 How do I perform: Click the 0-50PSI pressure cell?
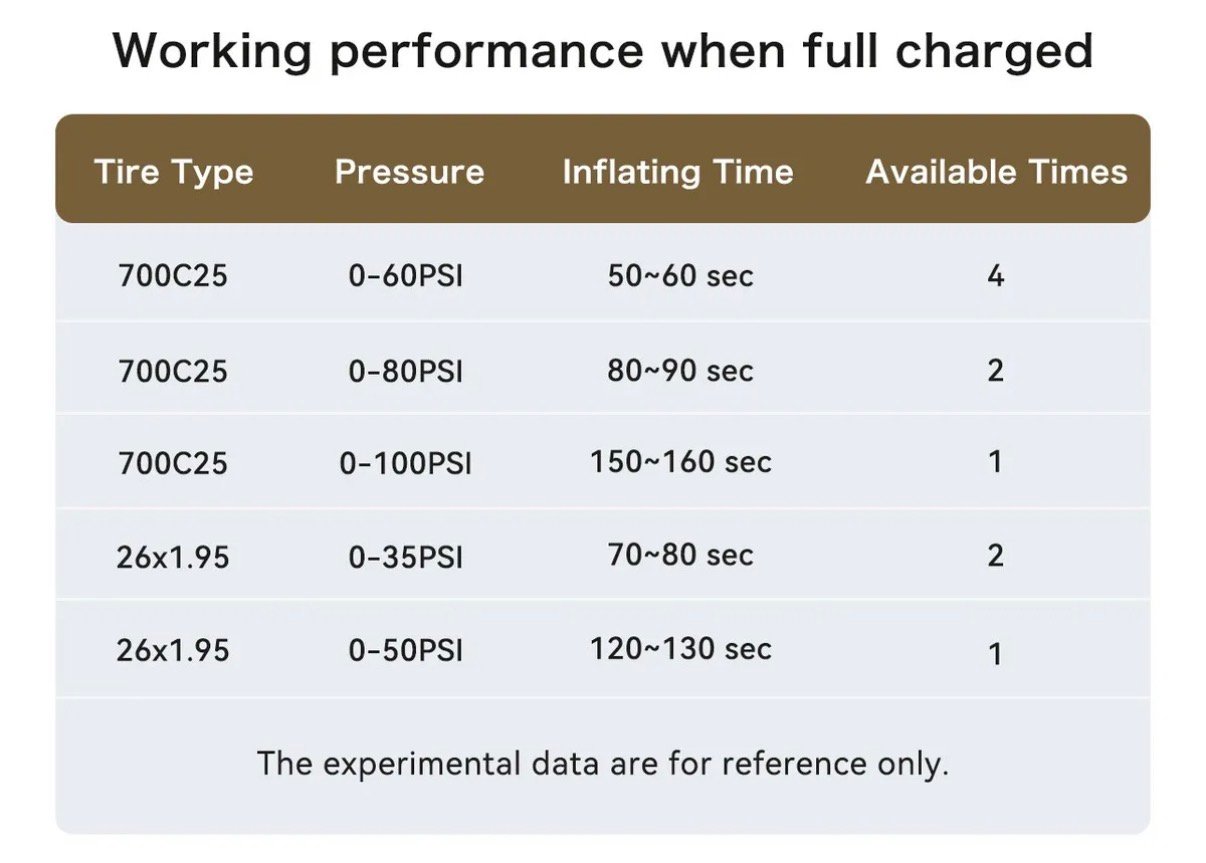406,651
